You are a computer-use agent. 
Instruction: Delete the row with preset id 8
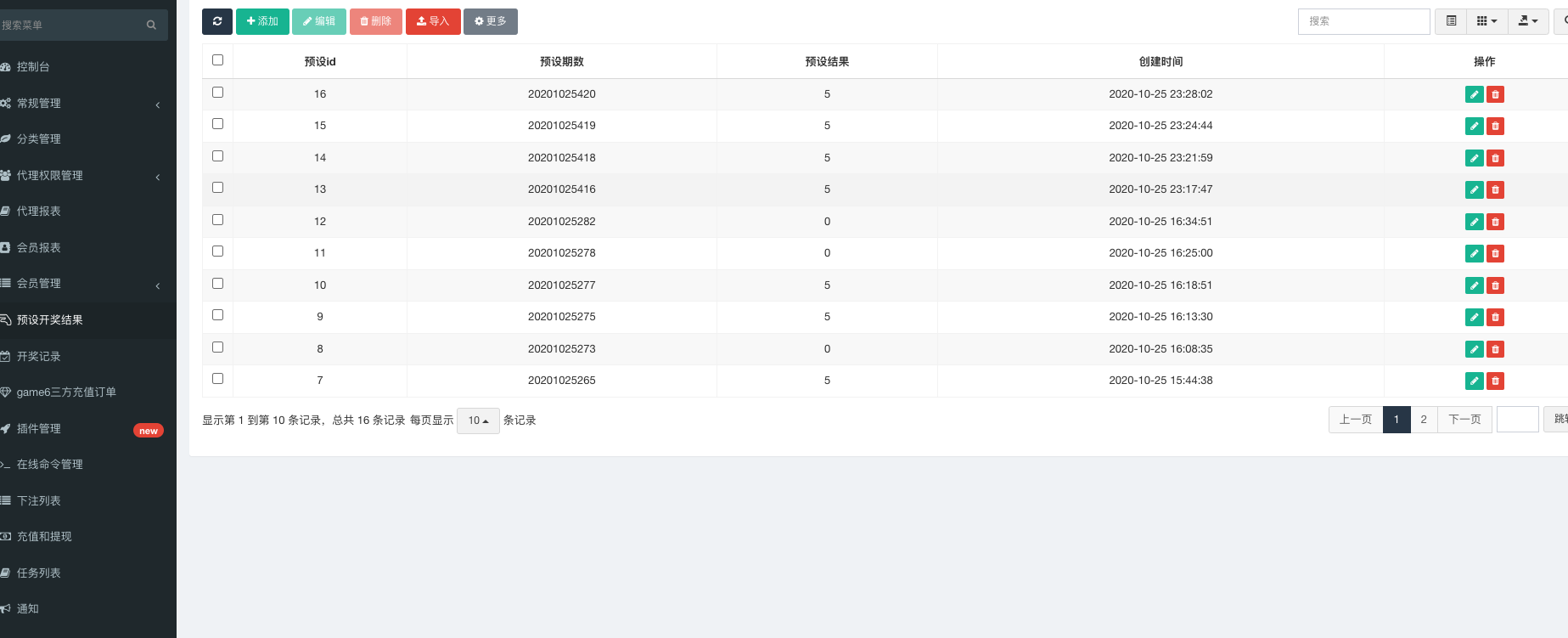click(1496, 349)
